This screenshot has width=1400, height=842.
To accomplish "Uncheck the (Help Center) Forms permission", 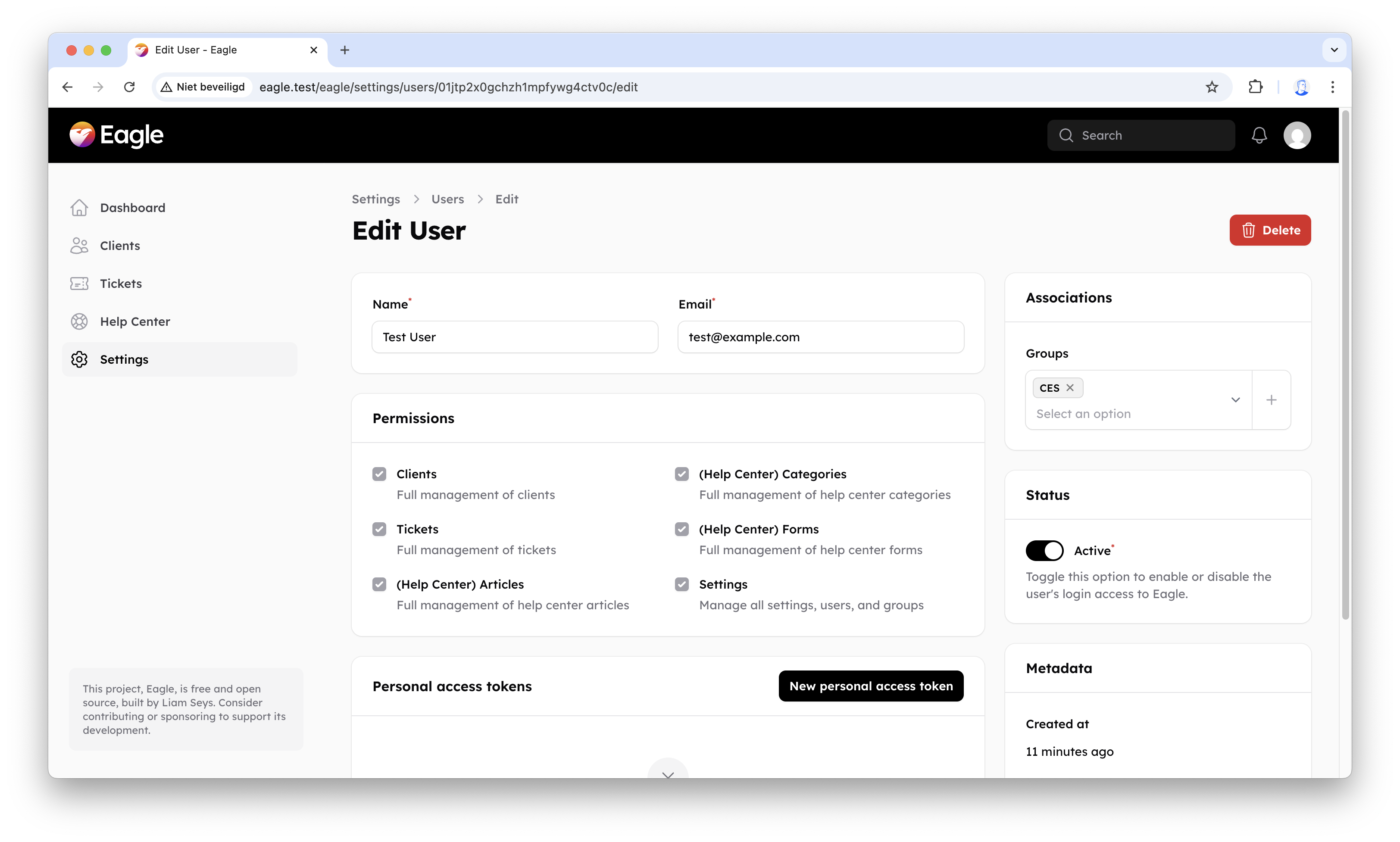I will pyautogui.click(x=681, y=529).
